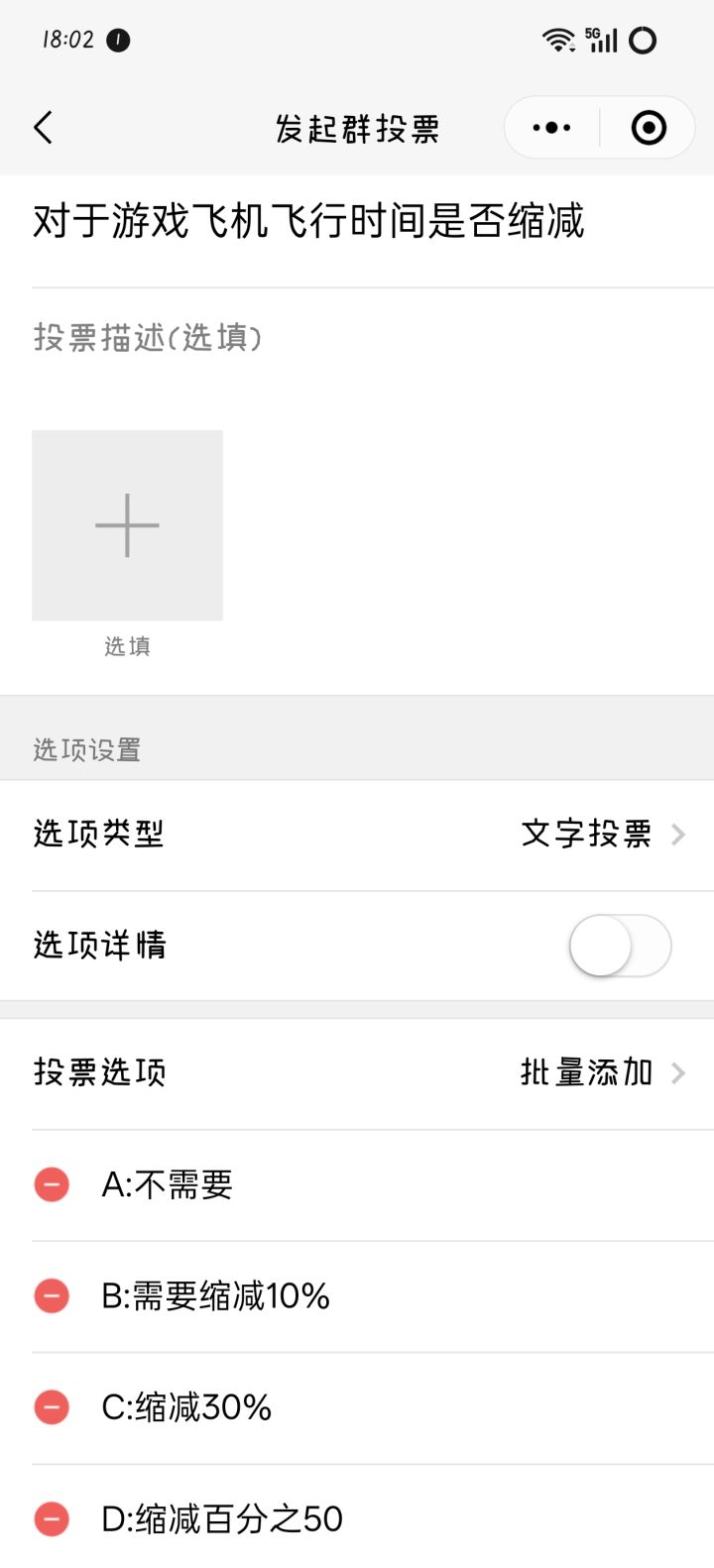This screenshot has height=1568, width=714.
Task: Remove option C:缩减30% with red minus
Action: pos(52,1407)
